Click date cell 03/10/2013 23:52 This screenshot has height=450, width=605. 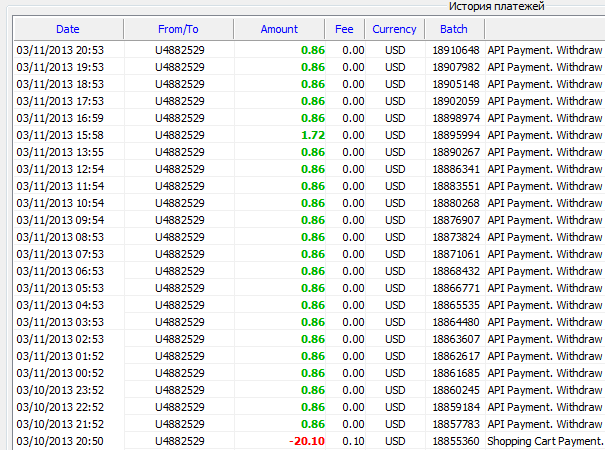click(59, 390)
